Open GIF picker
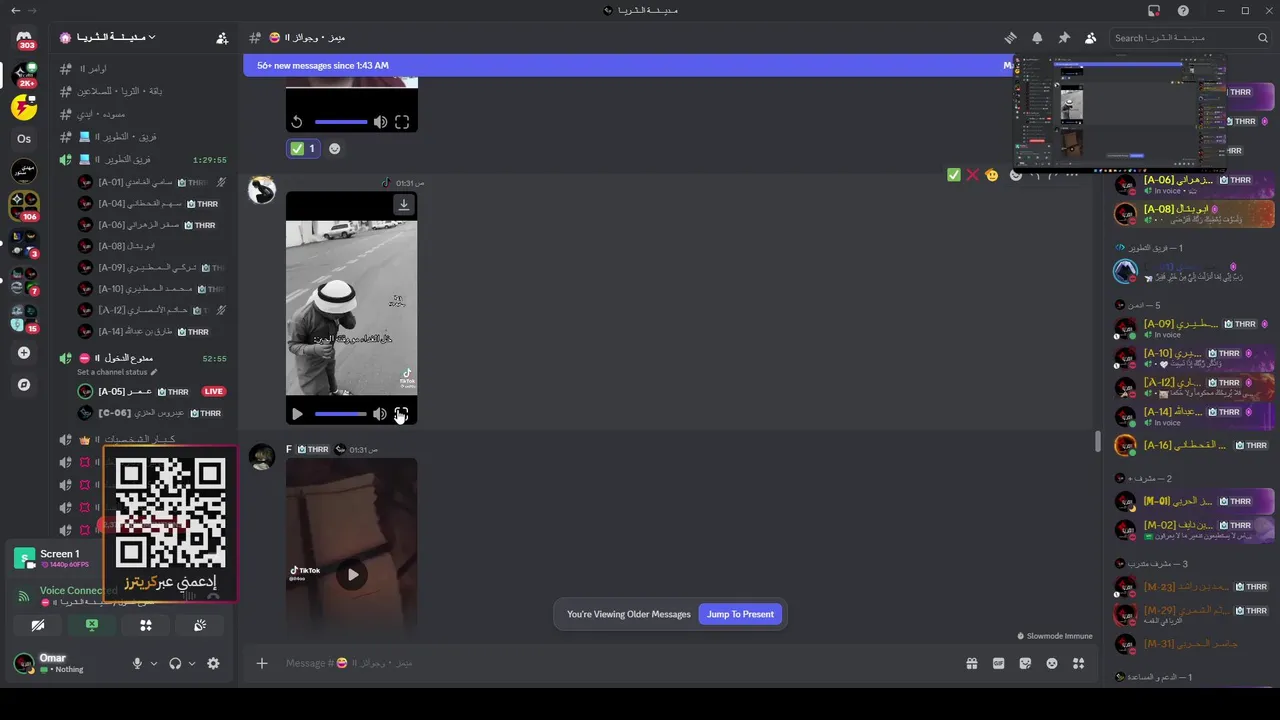The width and height of the screenshot is (1280, 720). (x=998, y=663)
